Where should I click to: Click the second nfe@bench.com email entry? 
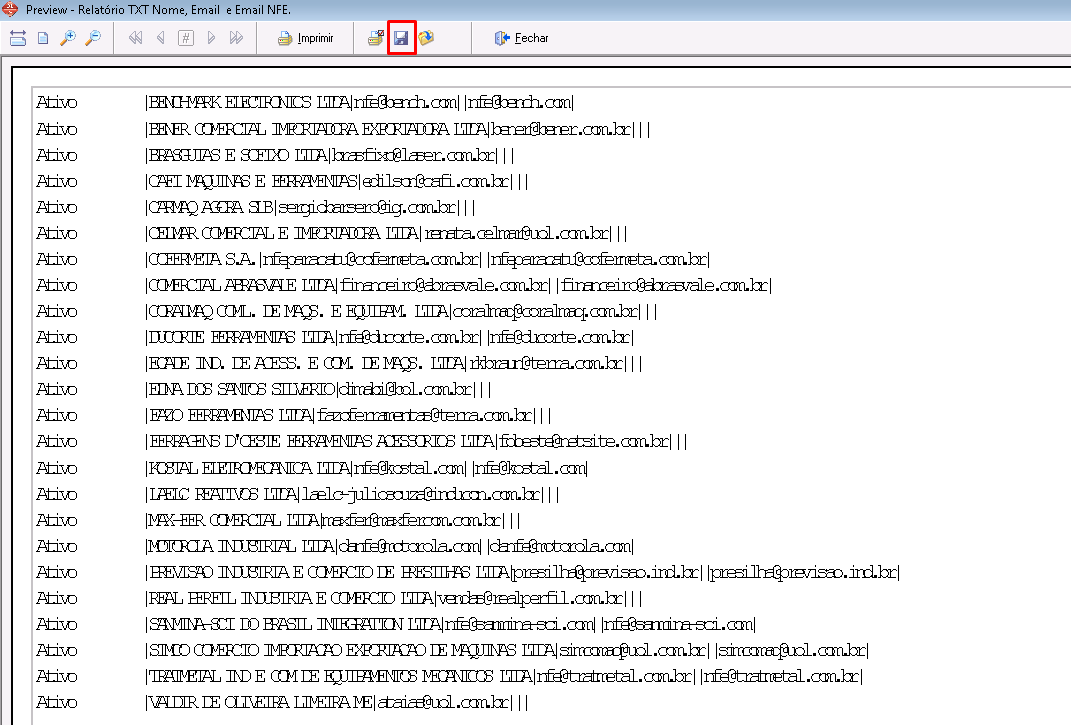click(519, 102)
